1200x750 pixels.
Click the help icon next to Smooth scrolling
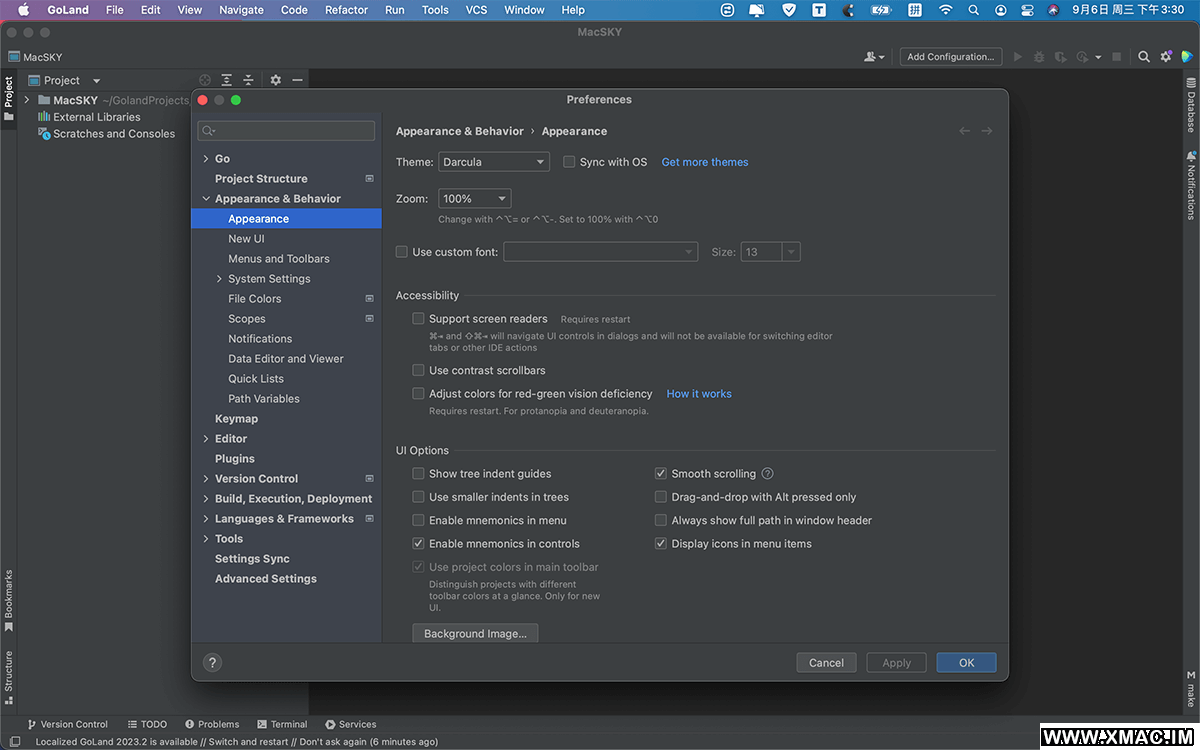(x=767, y=474)
